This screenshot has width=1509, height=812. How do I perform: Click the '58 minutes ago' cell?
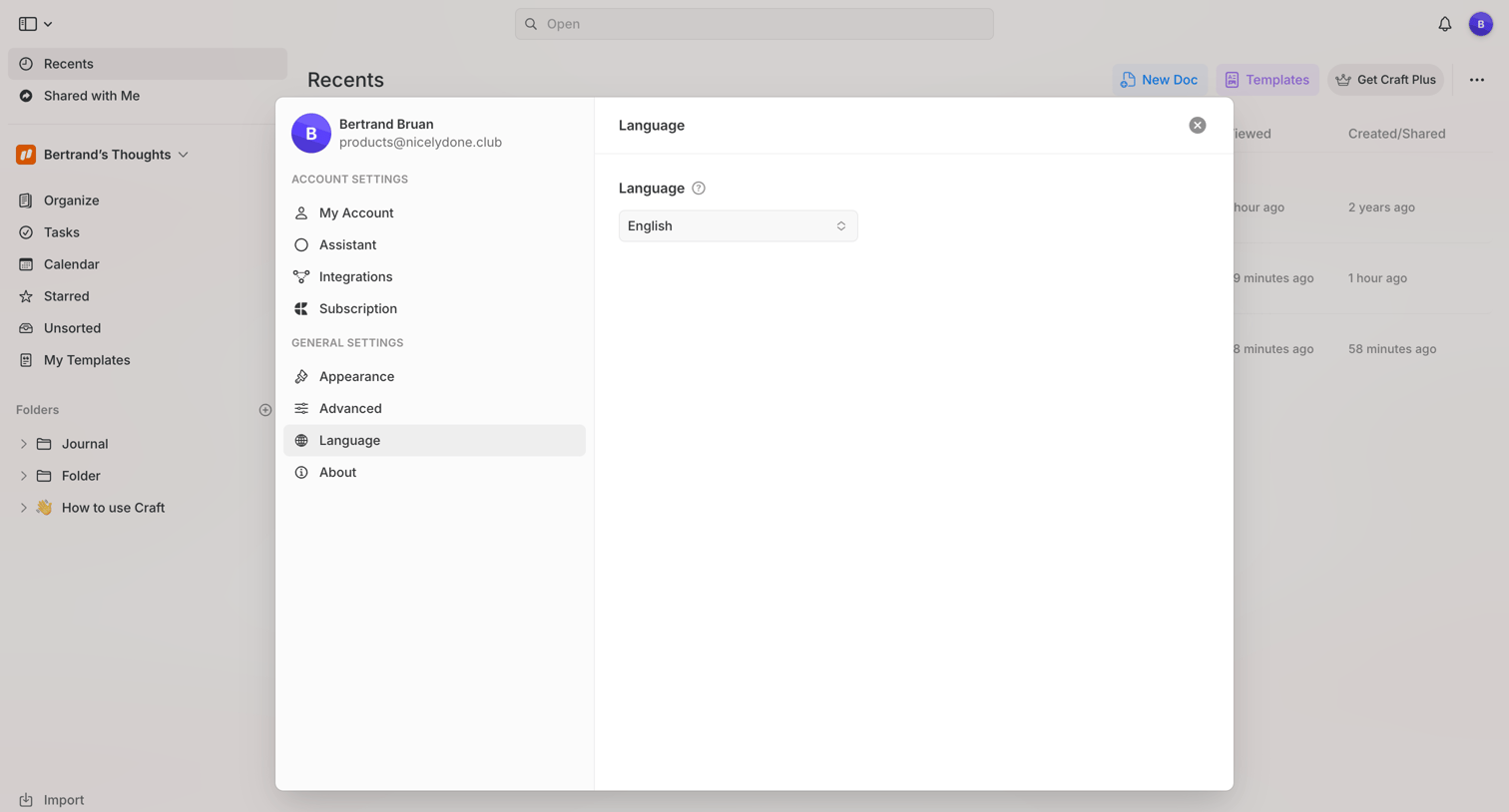point(1392,349)
